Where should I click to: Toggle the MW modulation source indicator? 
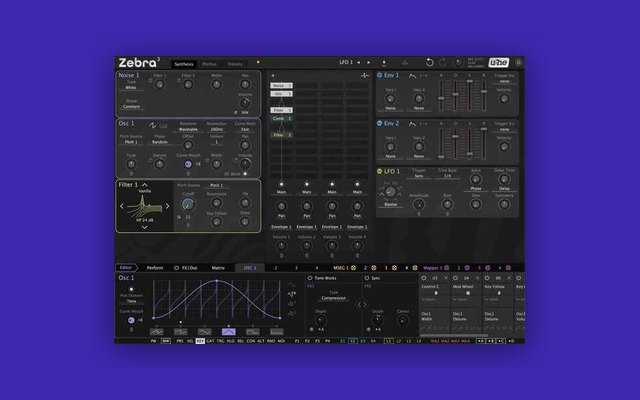click(166, 341)
